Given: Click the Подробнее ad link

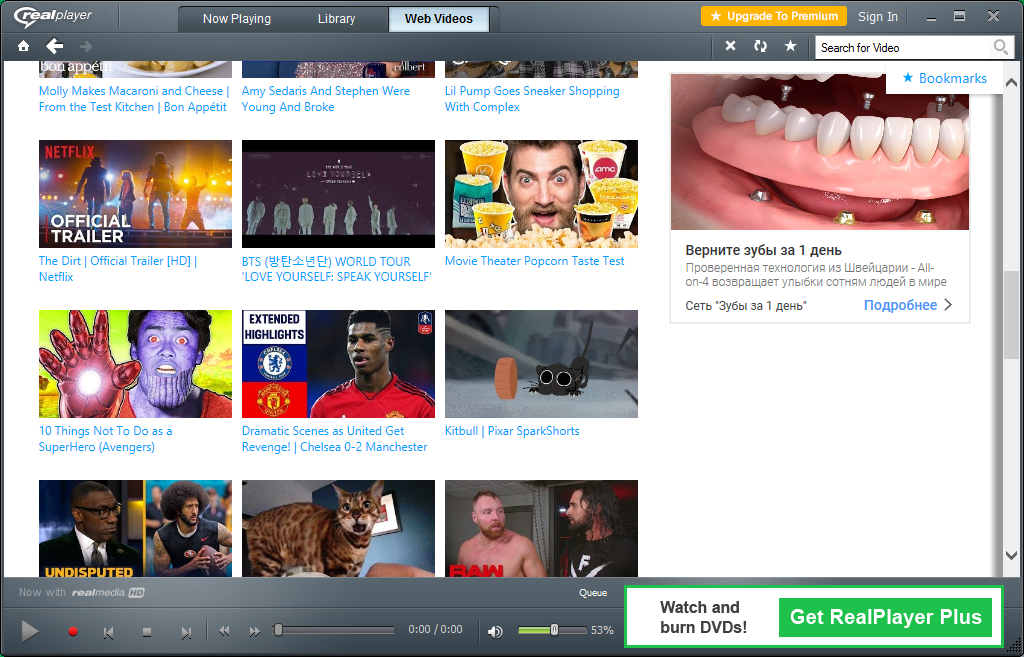Looking at the screenshot, I should tap(908, 305).
